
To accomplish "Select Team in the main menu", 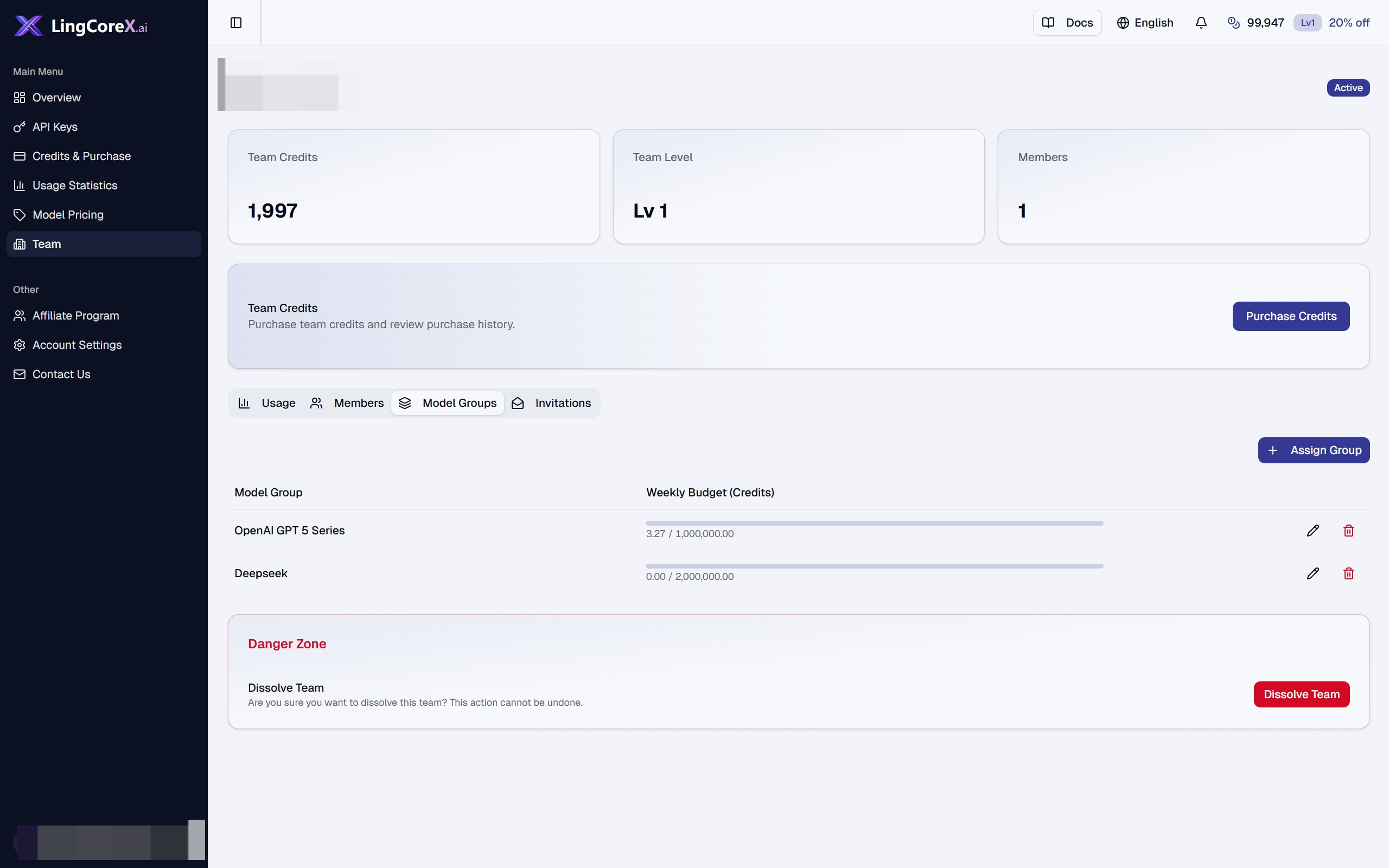I will point(104,244).
